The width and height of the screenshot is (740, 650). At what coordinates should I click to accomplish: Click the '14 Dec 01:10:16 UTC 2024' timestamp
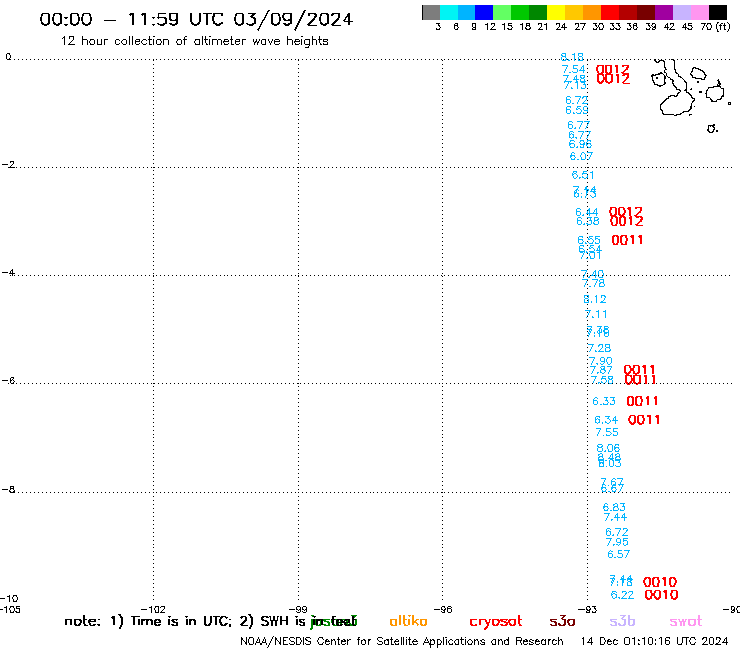click(654, 641)
